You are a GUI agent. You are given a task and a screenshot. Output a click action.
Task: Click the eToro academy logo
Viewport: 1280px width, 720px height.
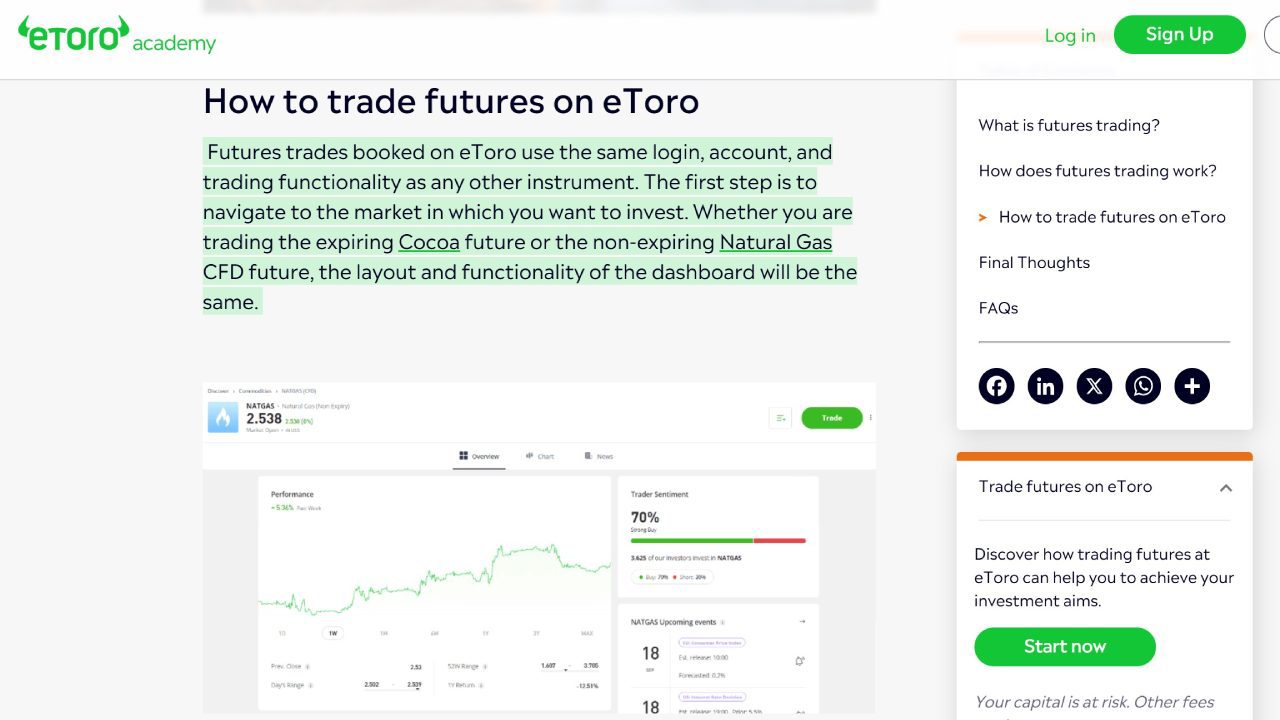(117, 36)
